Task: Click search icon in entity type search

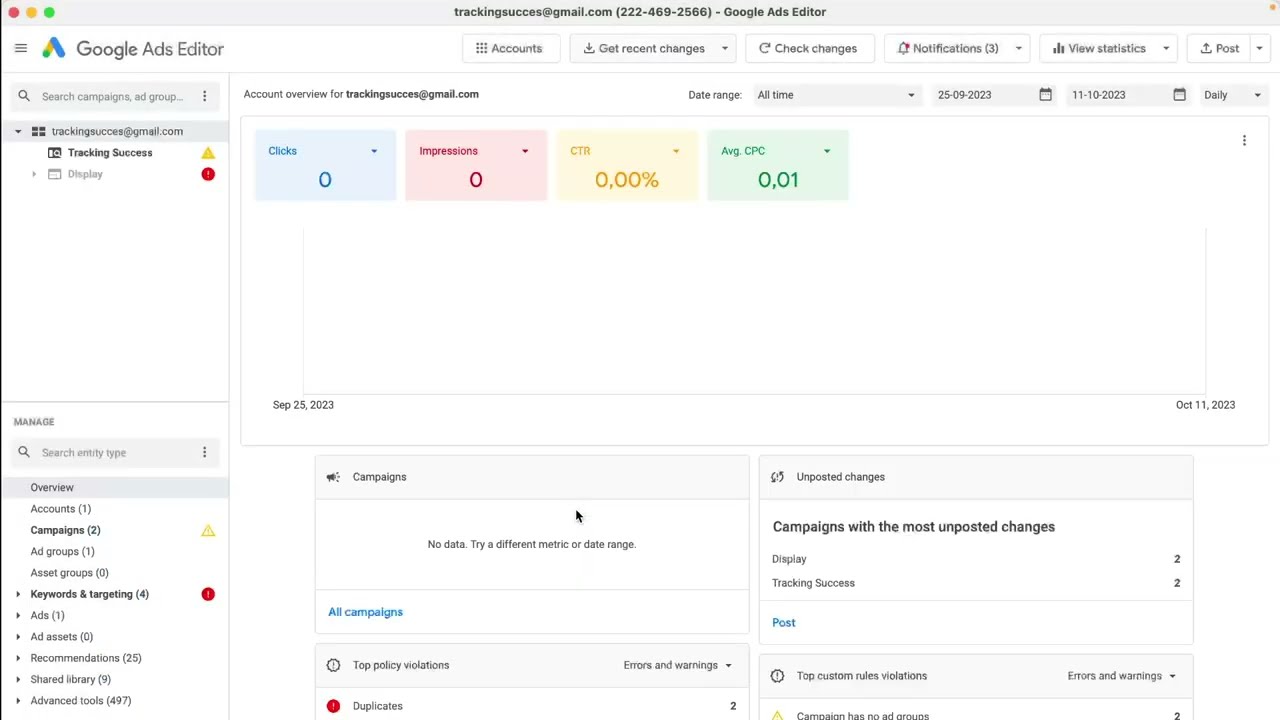Action: coord(24,452)
